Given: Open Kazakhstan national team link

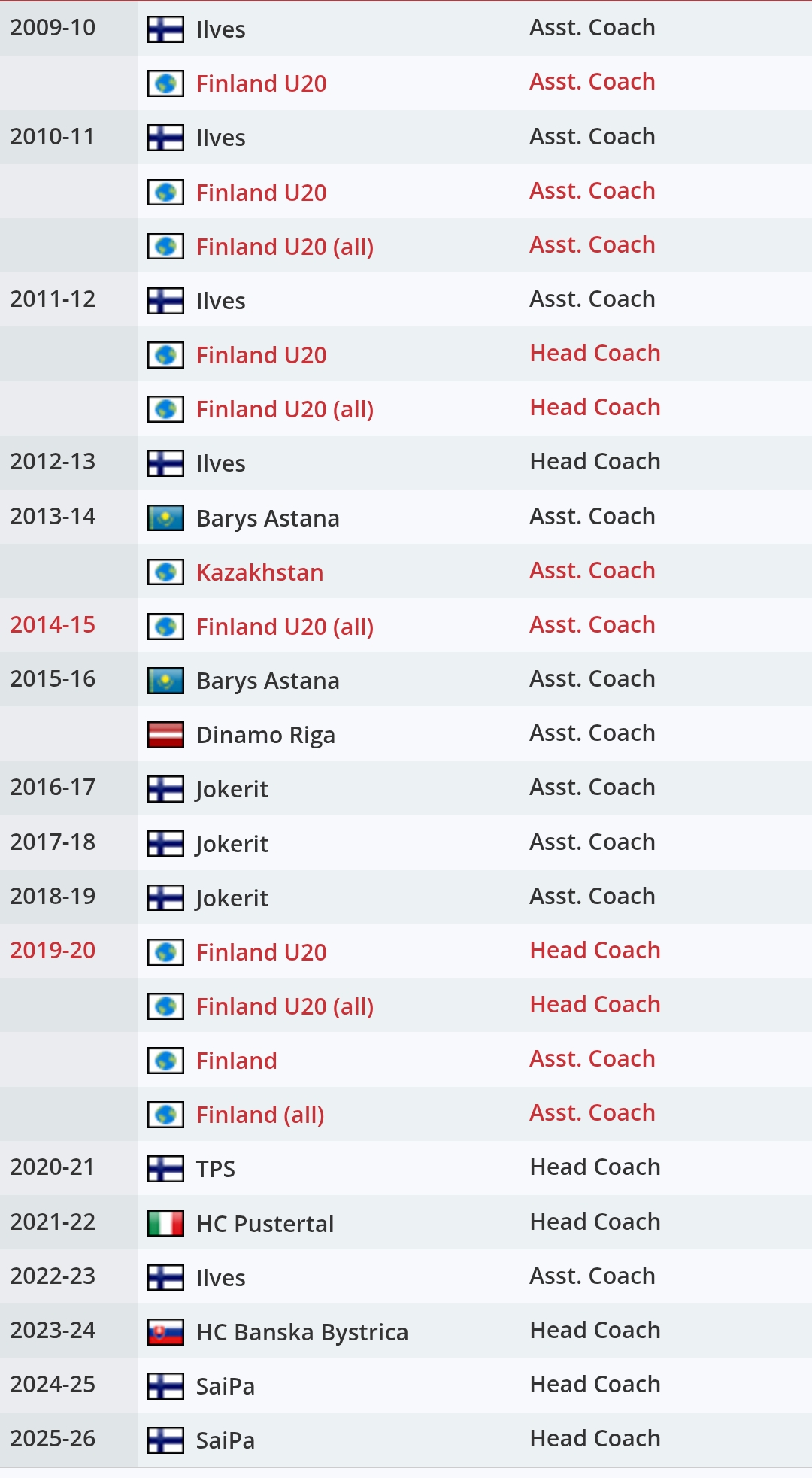Looking at the screenshot, I should click(259, 572).
